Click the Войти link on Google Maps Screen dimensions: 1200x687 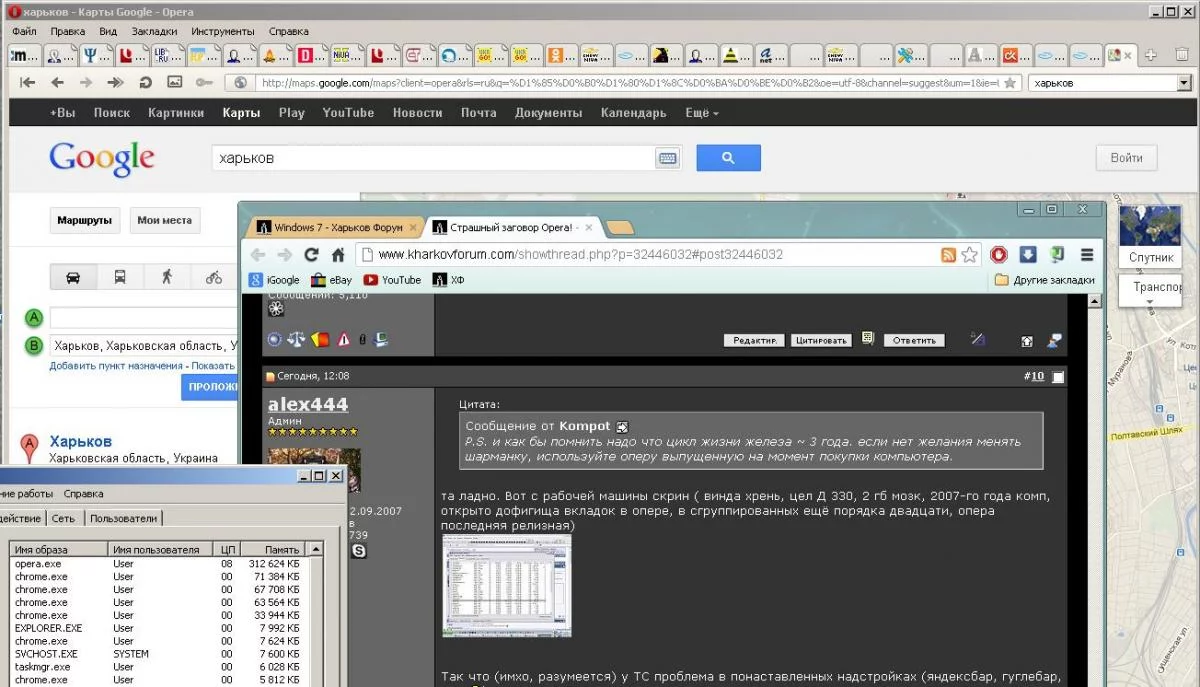pos(1126,158)
